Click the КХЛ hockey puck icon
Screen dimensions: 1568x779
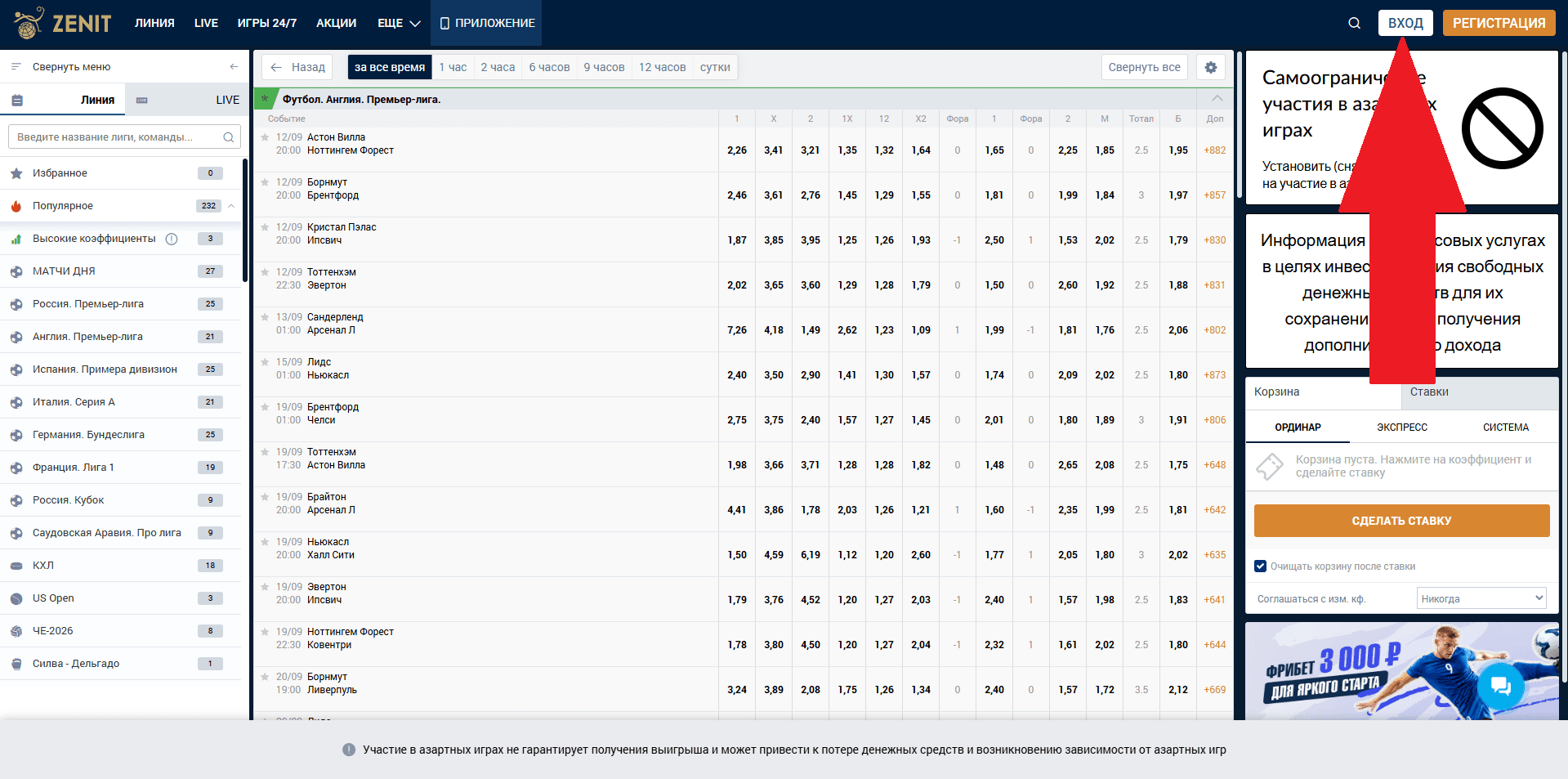coord(16,566)
